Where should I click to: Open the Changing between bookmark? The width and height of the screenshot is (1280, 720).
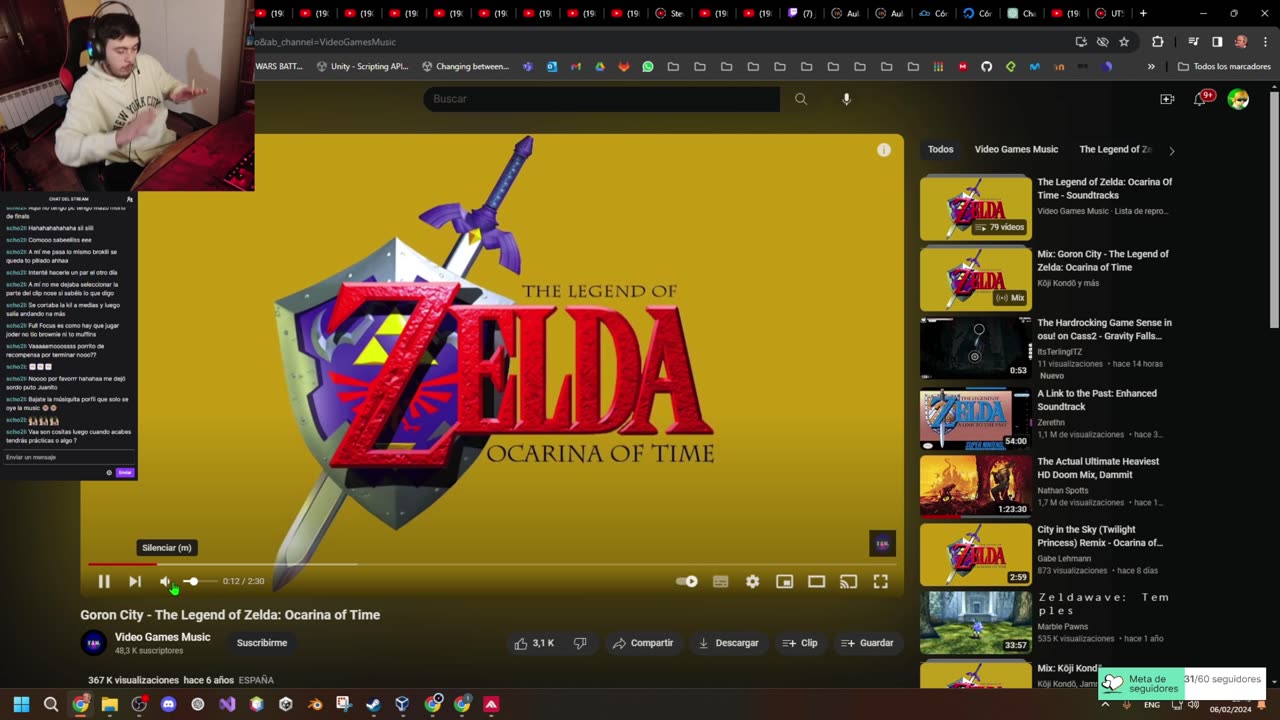click(466, 67)
